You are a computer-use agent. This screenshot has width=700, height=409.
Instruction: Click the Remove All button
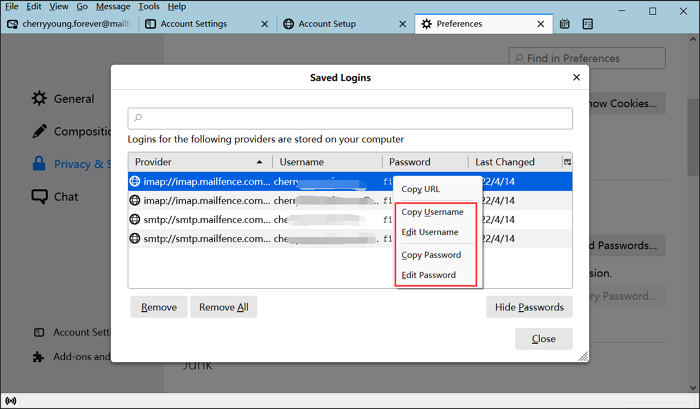click(x=223, y=307)
